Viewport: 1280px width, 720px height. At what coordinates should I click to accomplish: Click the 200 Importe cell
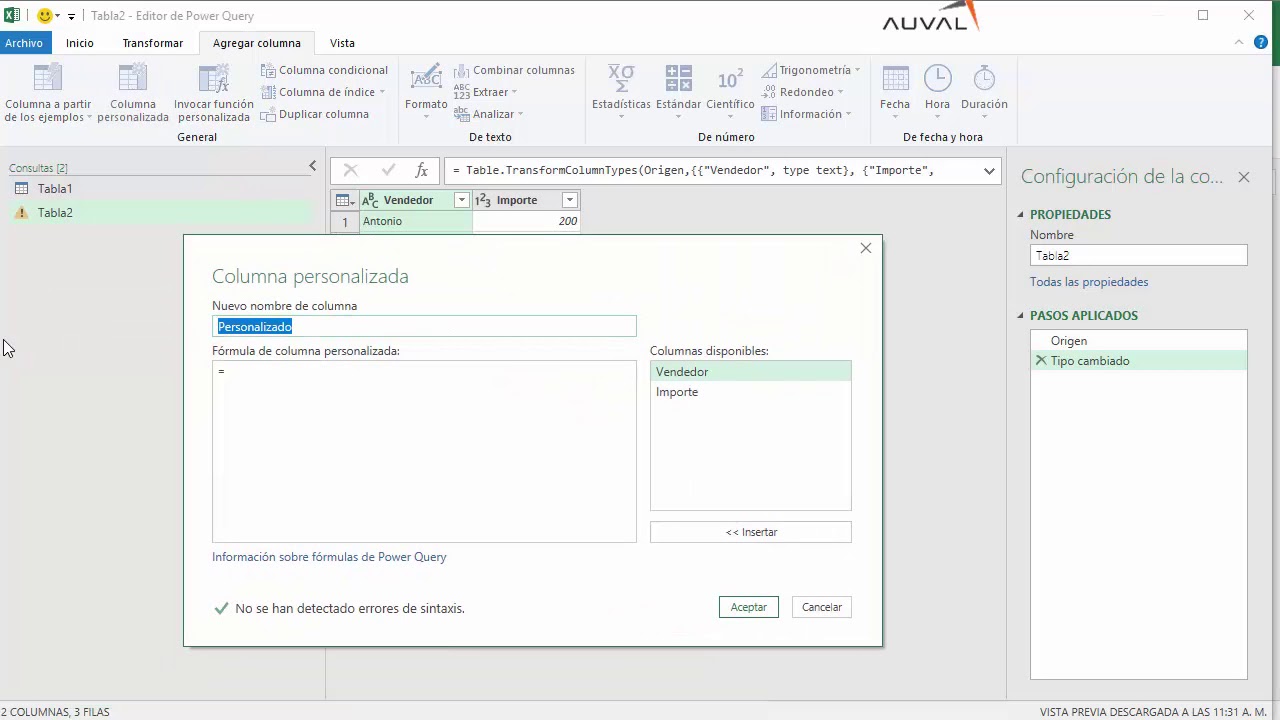pos(526,221)
